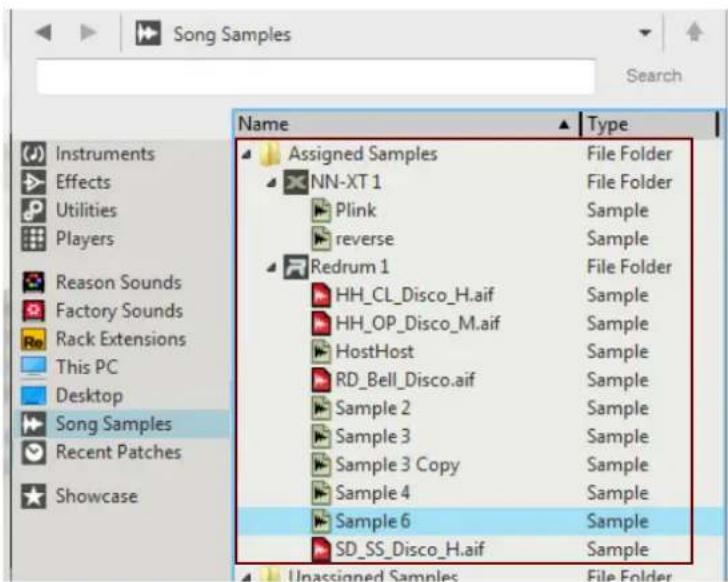The image size is (728, 582).
Task: Open Utilities in the sidebar
Action: coord(86,210)
